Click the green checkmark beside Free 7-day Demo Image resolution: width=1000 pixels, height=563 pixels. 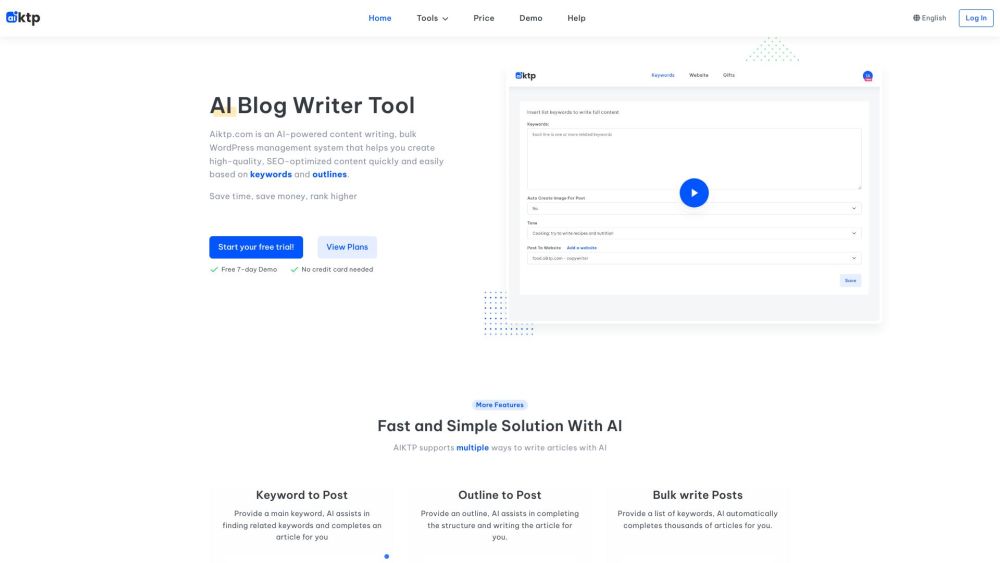214,269
